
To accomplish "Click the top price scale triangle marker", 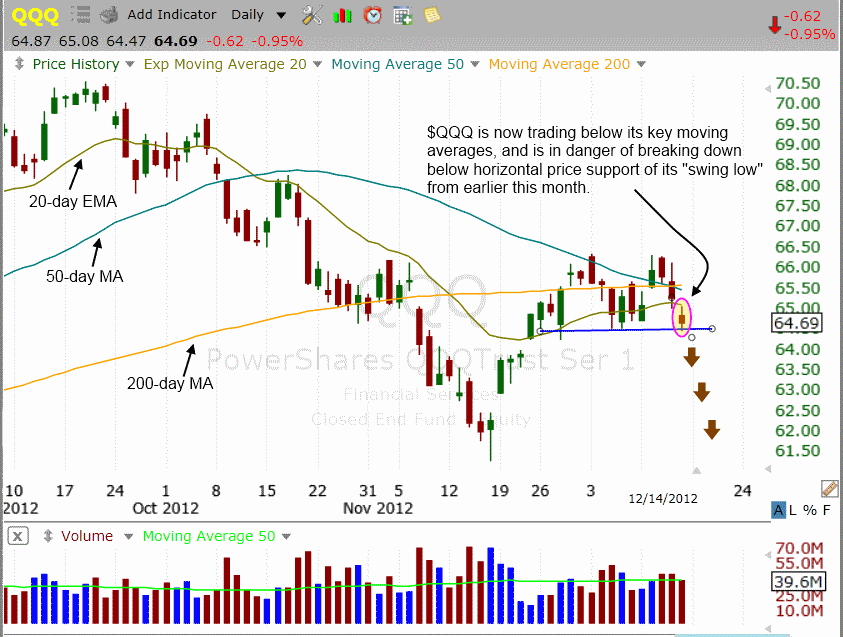I will 768,89.
